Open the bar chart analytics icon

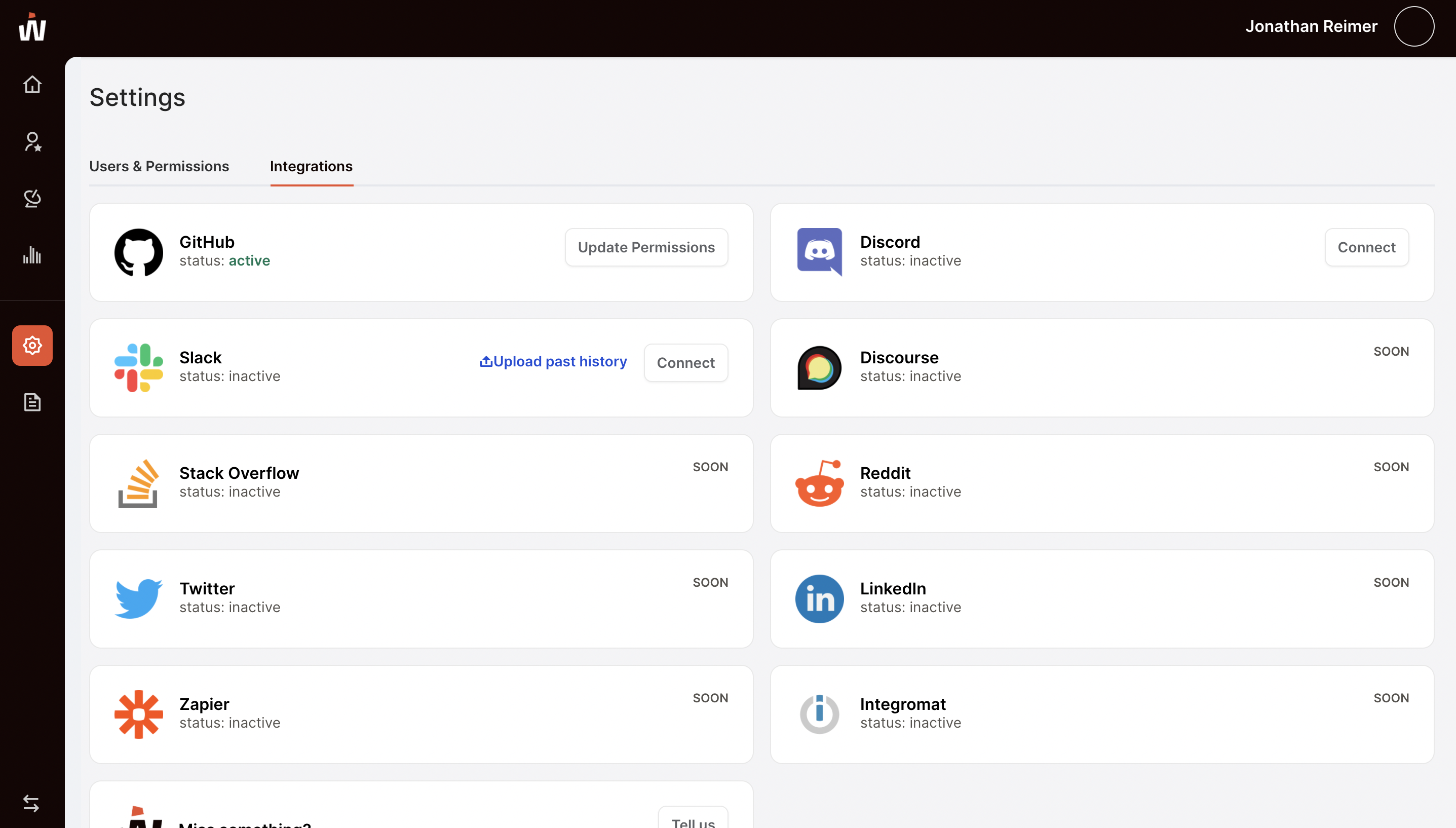coord(32,255)
